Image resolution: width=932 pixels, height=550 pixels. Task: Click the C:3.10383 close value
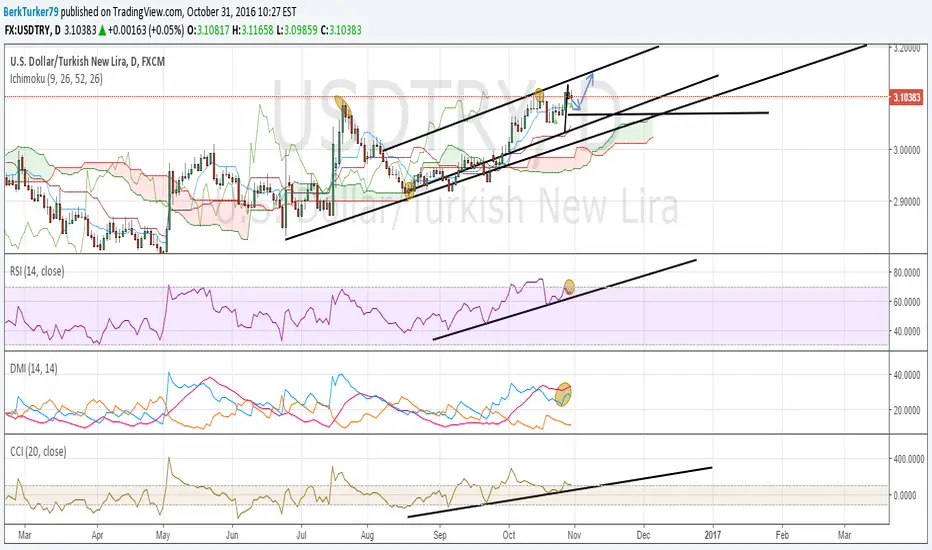click(x=341, y=30)
